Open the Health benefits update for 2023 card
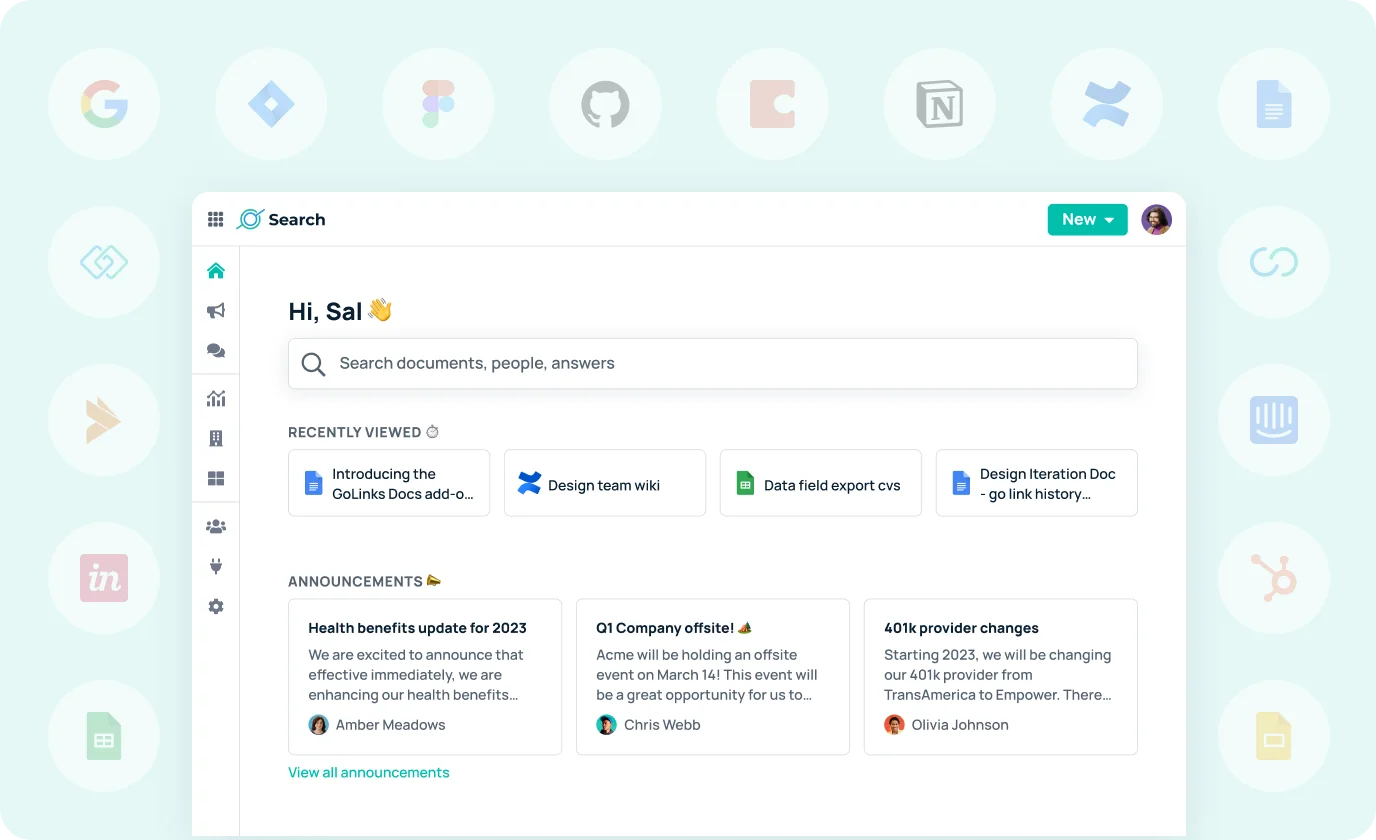The image size is (1376, 840). click(x=424, y=676)
